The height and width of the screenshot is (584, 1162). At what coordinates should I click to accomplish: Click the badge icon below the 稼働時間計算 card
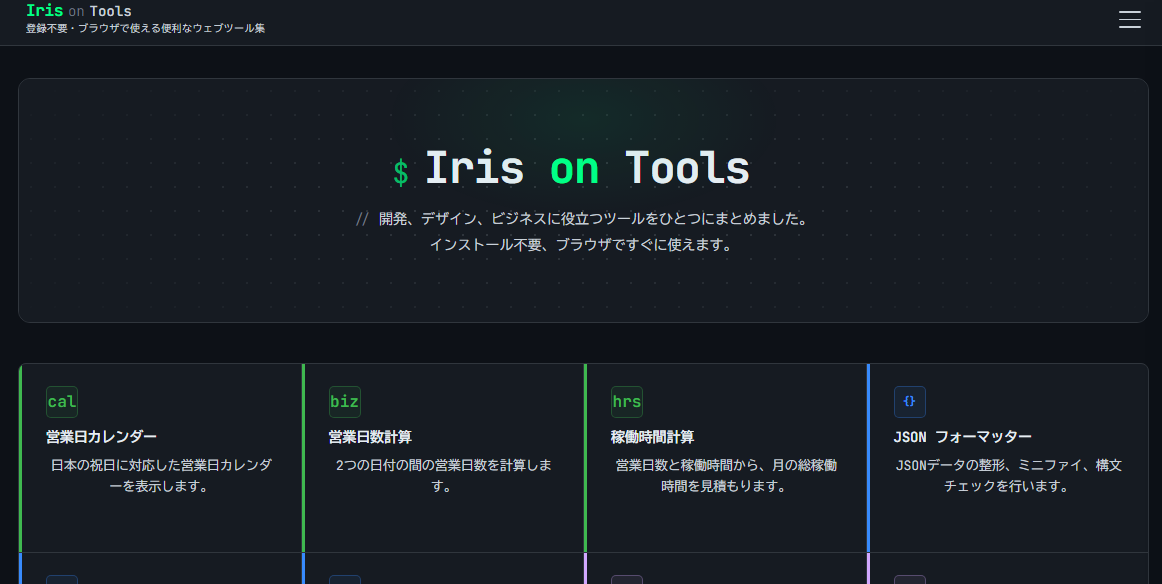pyautogui.click(x=626, y=580)
